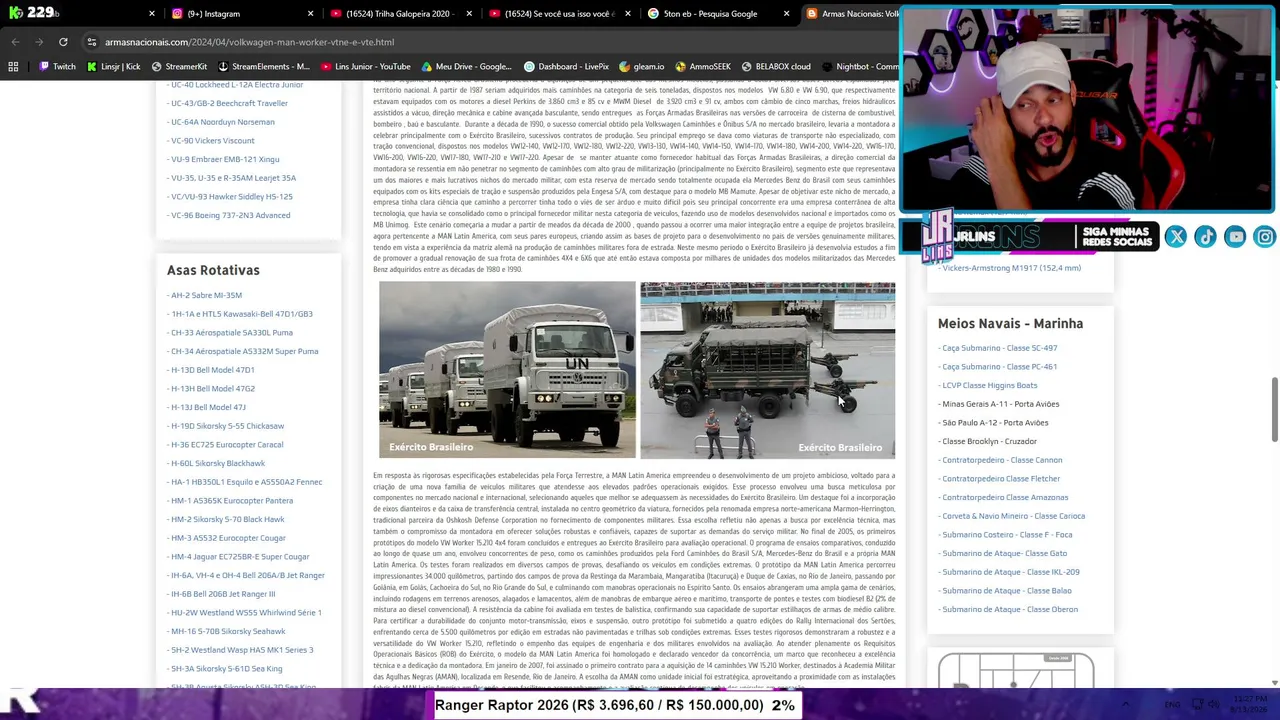Close the Instagram tab
The width and height of the screenshot is (1280, 720).
coord(310,14)
